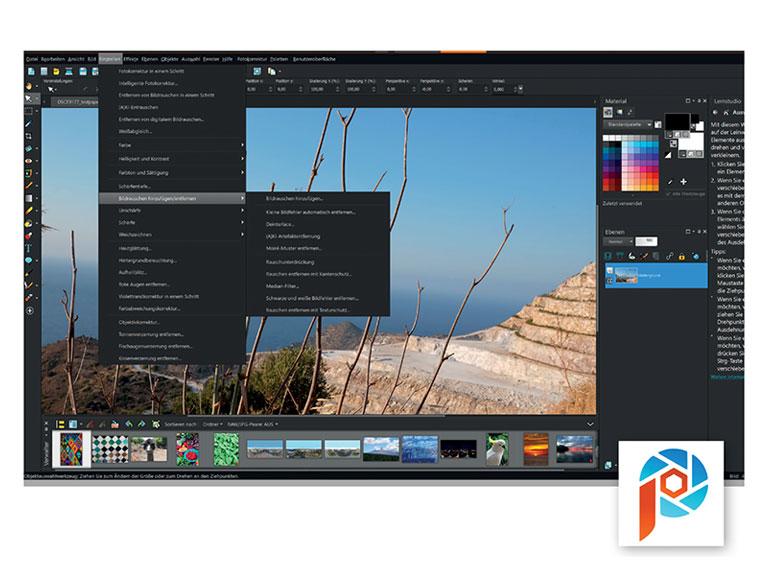Toggle visibility of the Hintergrund layer
The image size is (770, 577).
point(609,271)
